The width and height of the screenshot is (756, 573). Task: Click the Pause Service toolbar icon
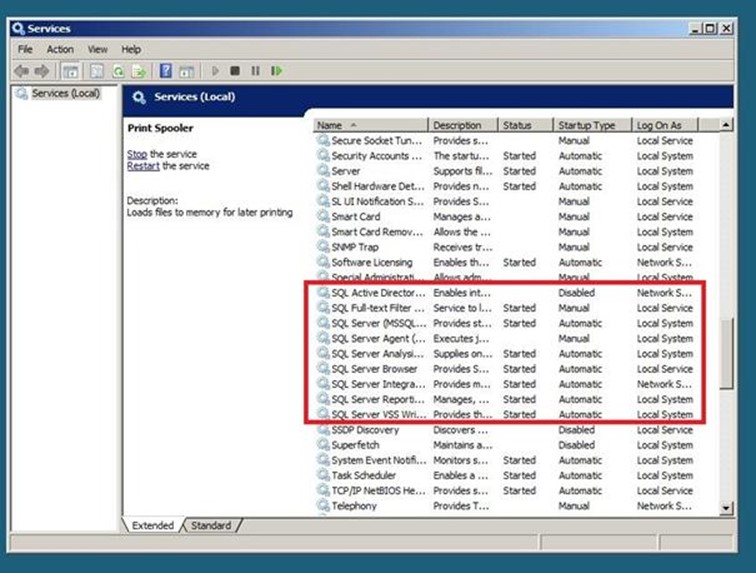(x=255, y=71)
